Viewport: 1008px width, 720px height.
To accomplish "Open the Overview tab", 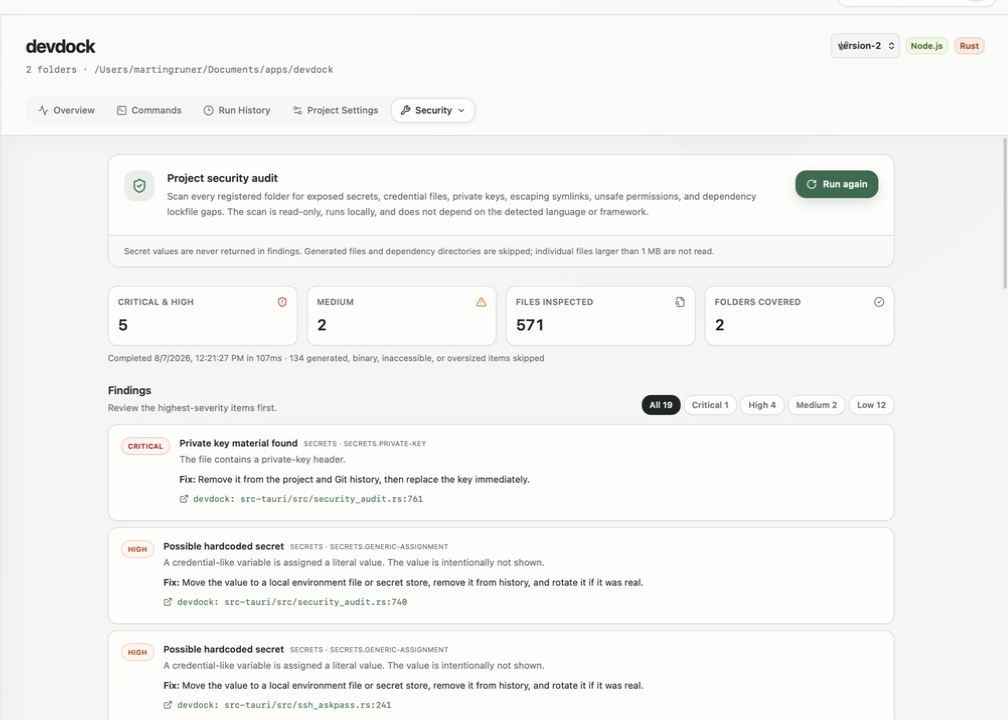I will tap(66, 111).
